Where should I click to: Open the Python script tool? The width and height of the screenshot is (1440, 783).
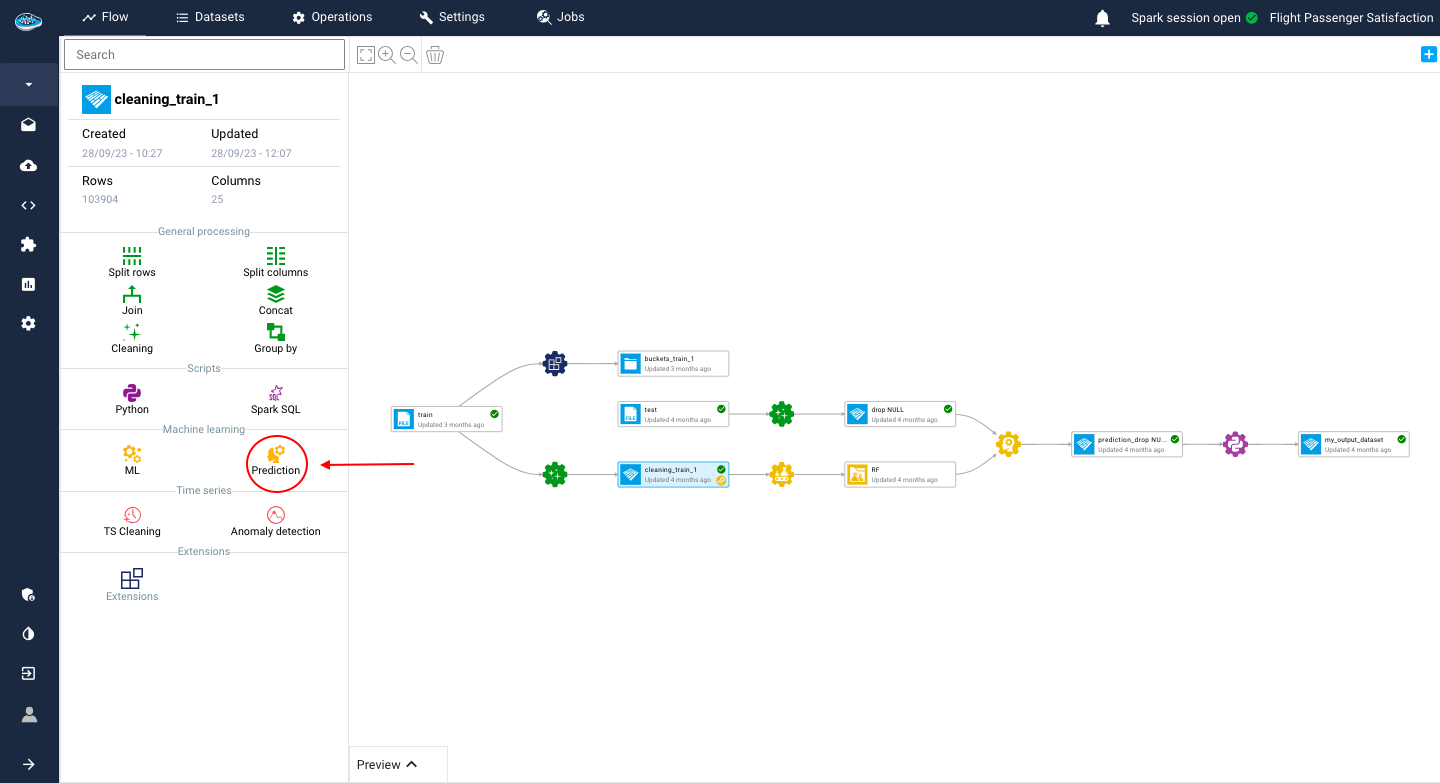pos(132,395)
